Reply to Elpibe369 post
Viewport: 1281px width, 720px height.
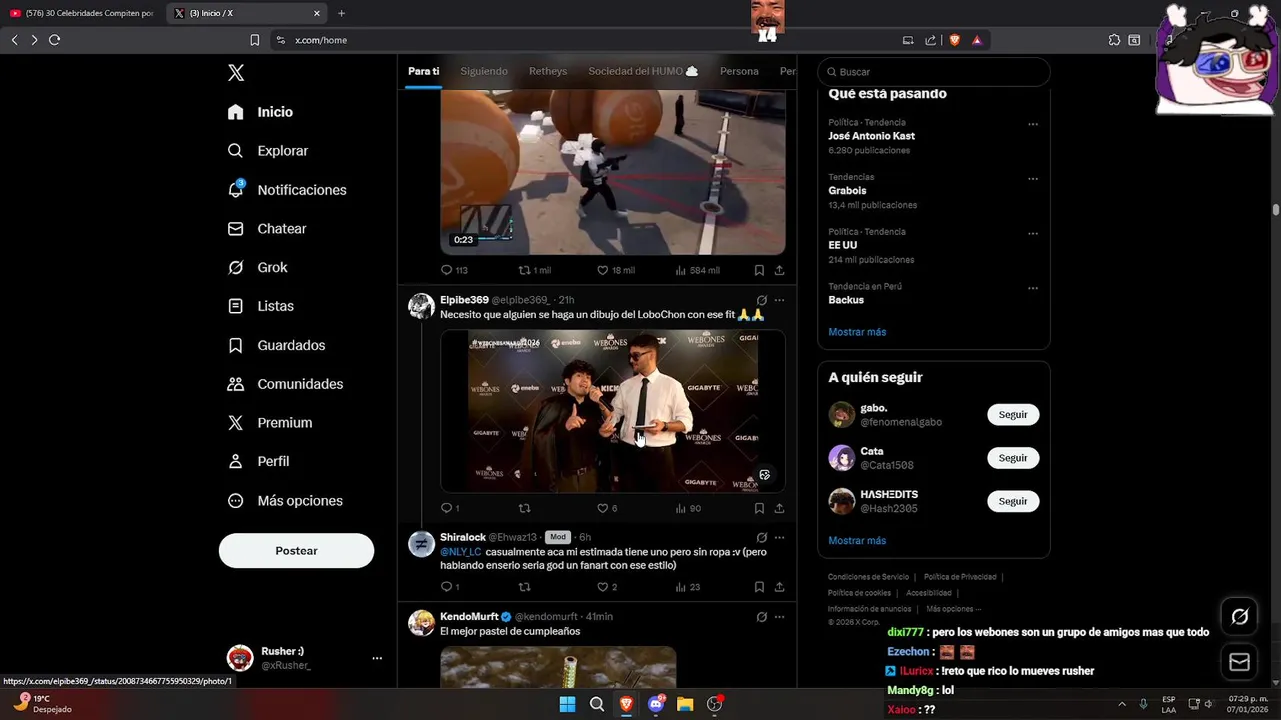point(450,508)
